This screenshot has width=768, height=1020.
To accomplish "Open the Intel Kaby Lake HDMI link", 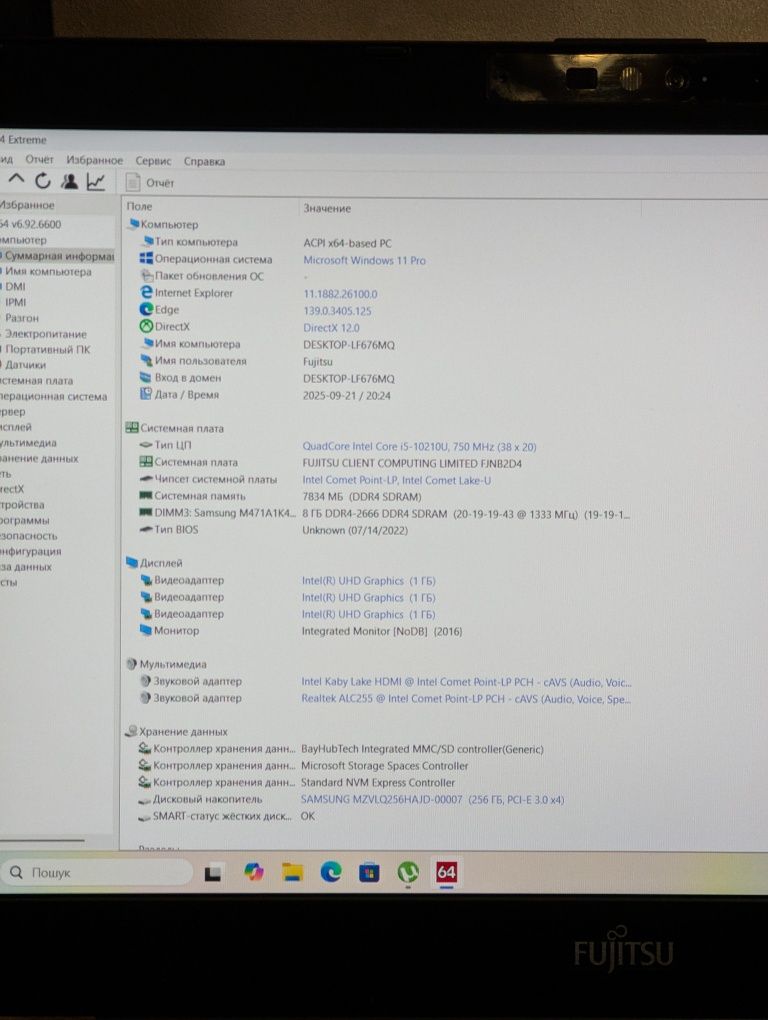I will (x=466, y=682).
